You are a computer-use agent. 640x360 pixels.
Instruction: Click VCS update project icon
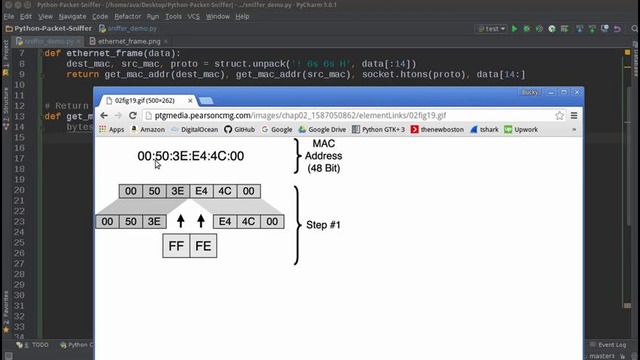(580, 29)
